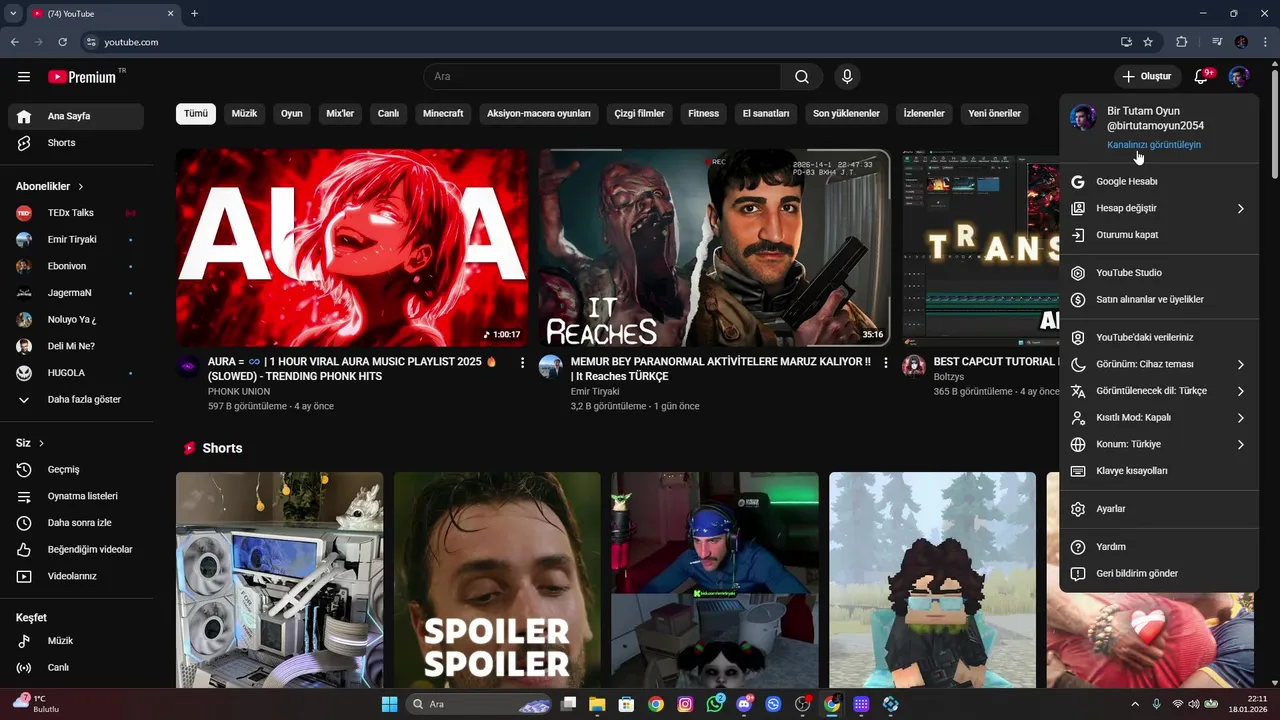Screen dimensions: 1280x720
Task: Open Noluyo Ya ¿ subscription
Action: (76, 320)
